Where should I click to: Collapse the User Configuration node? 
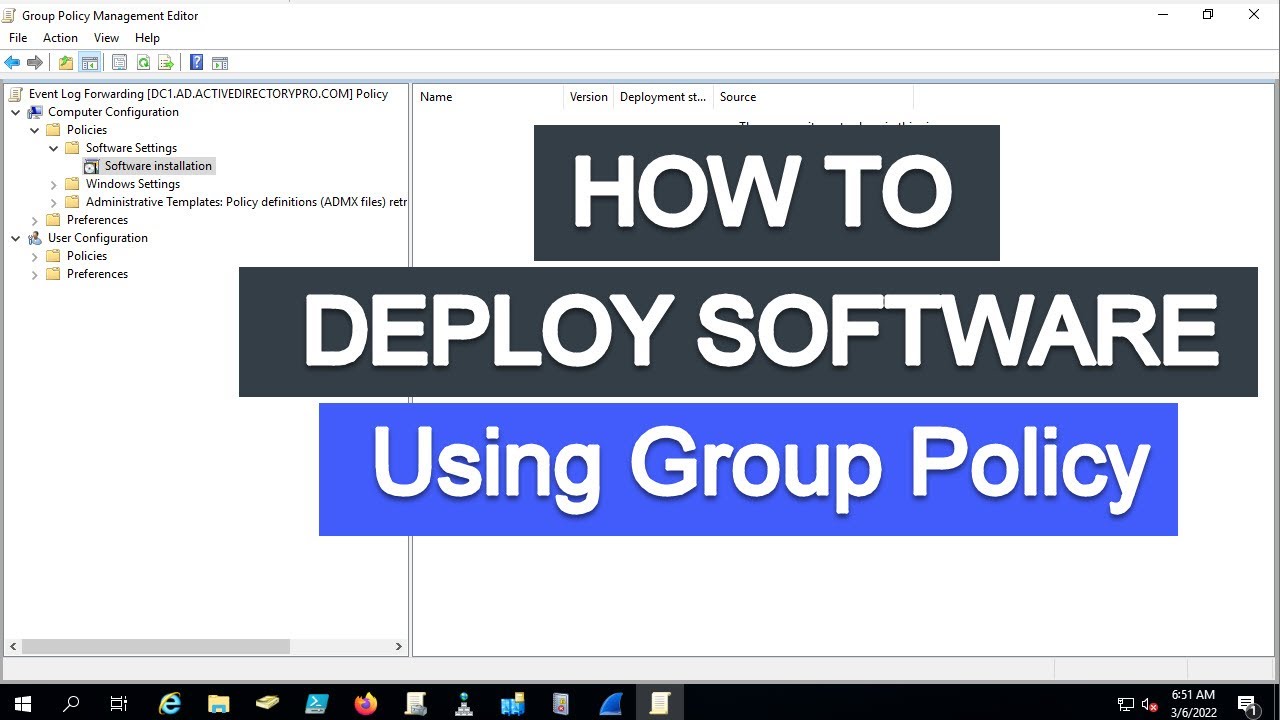(16, 238)
